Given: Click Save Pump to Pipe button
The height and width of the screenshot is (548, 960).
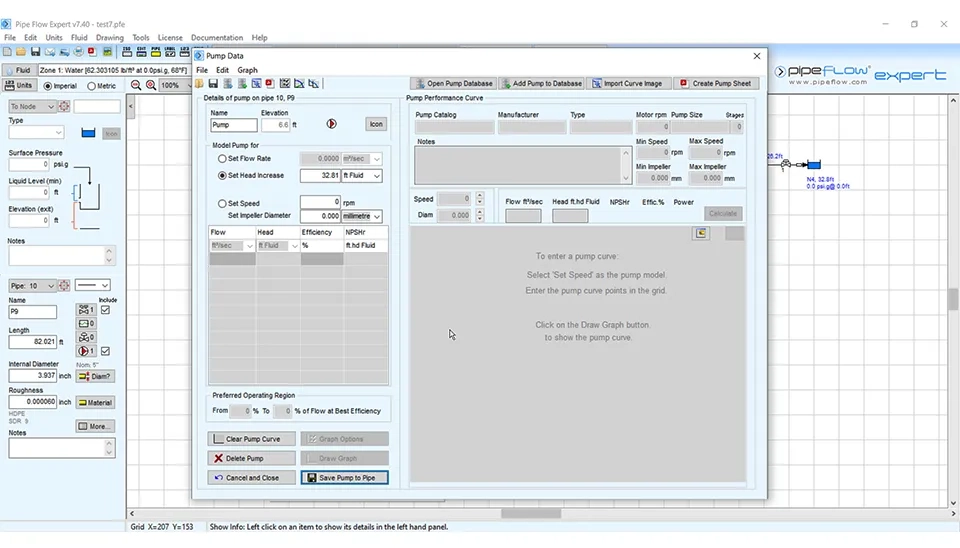Looking at the screenshot, I should point(344,478).
